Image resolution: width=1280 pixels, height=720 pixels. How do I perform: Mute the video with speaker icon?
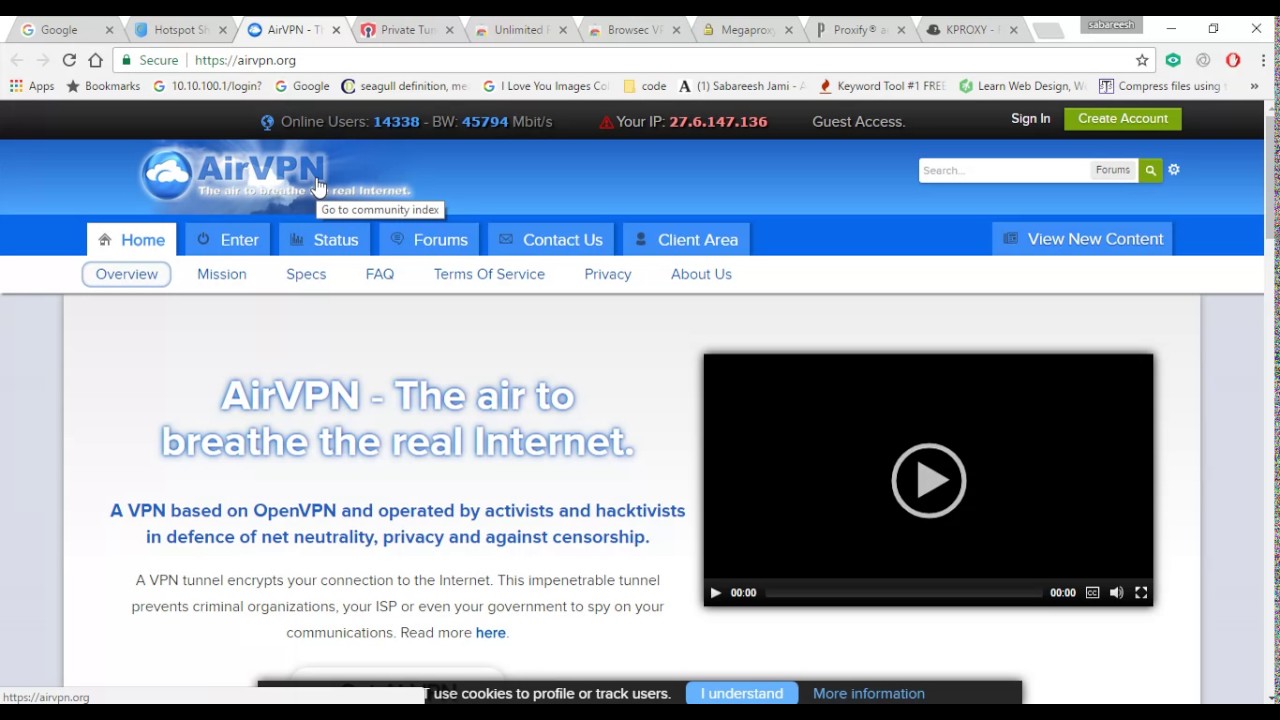[1116, 593]
